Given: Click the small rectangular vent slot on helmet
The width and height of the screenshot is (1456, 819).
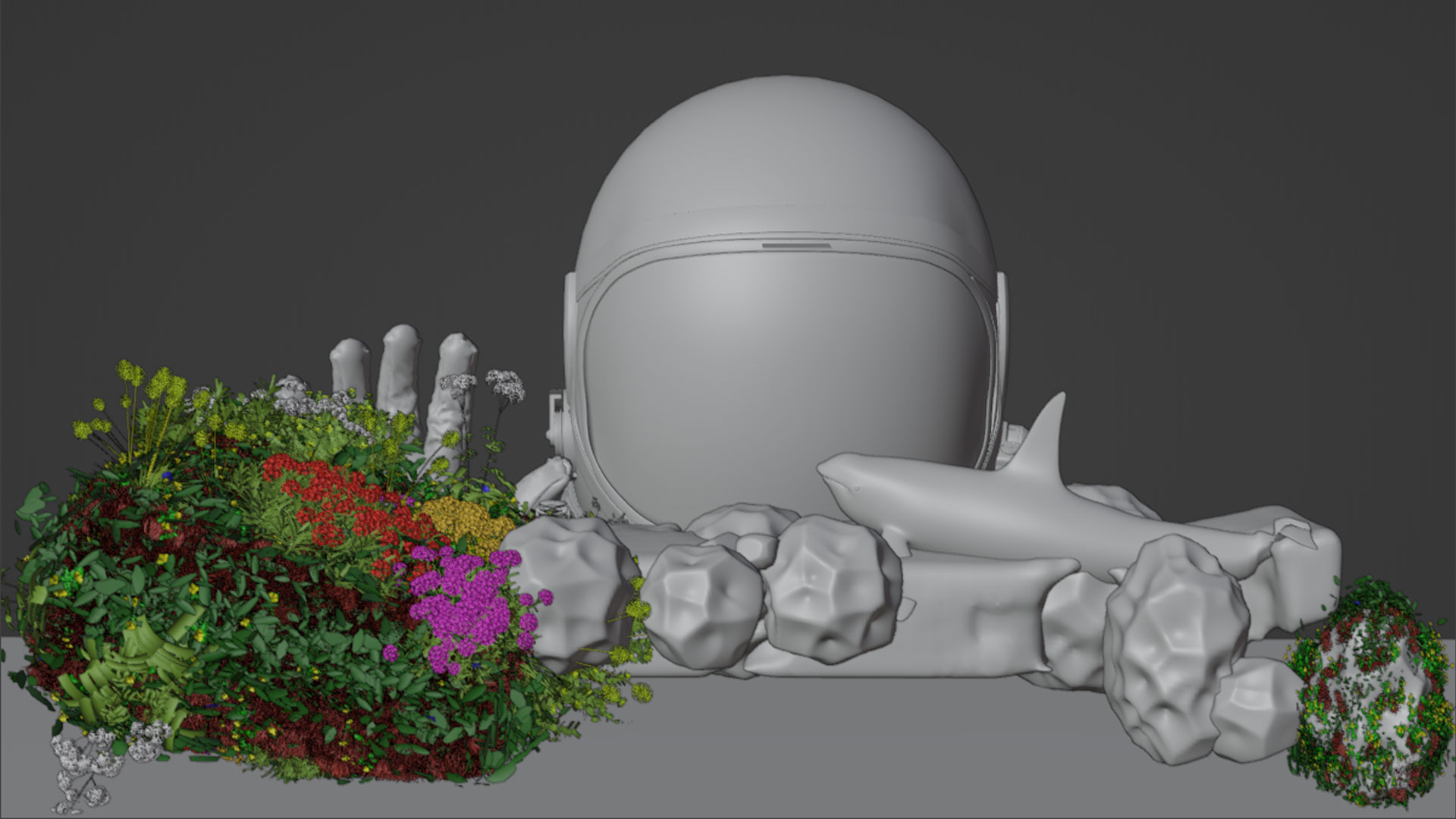Looking at the screenshot, I should pyautogui.click(x=795, y=246).
